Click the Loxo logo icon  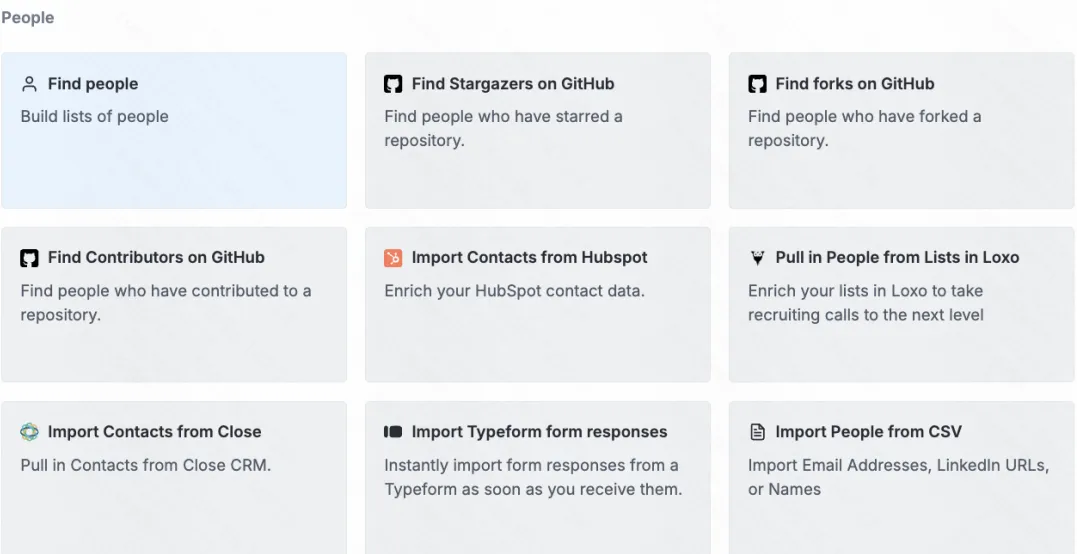(x=757, y=258)
